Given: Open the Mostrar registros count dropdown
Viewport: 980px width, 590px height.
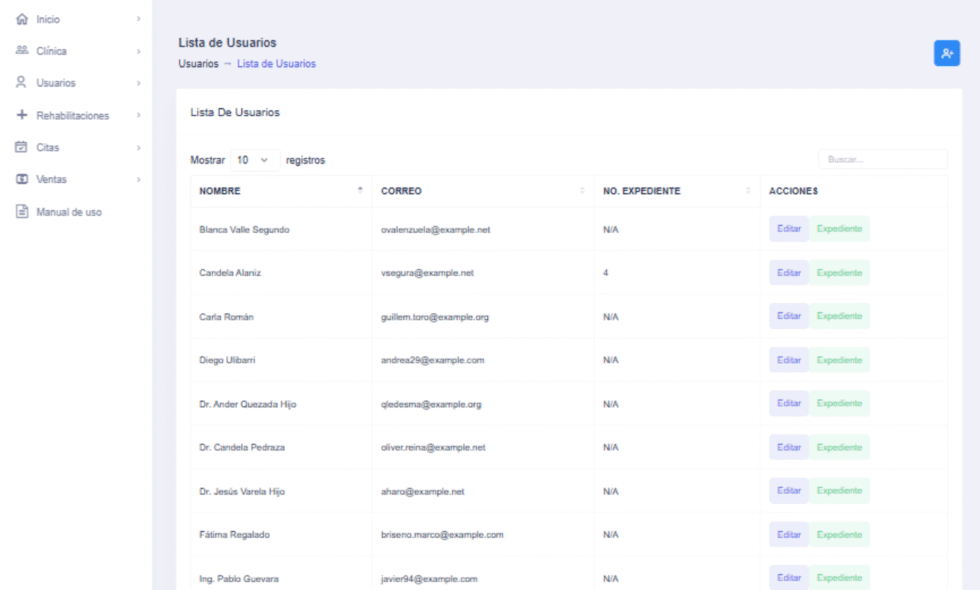Looking at the screenshot, I should (254, 160).
